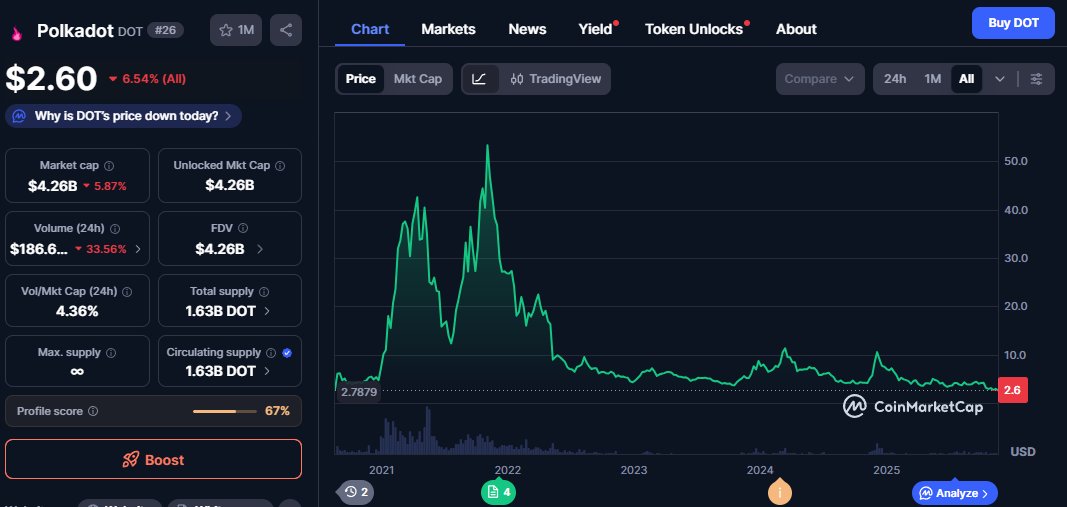This screenshot has height=507, width=1067.
Task: Click the red 2.6 current price label
Action: tap(1013, 391)
